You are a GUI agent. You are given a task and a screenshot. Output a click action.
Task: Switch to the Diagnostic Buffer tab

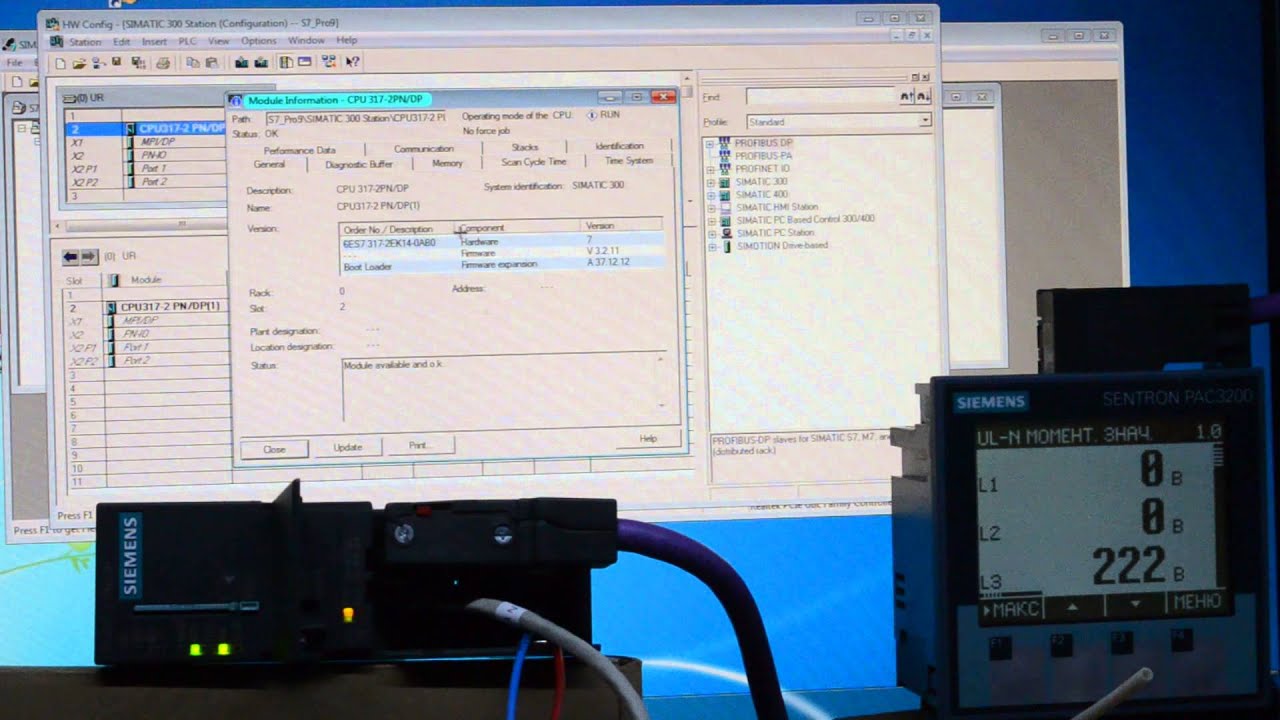click(x=358, y=164)
